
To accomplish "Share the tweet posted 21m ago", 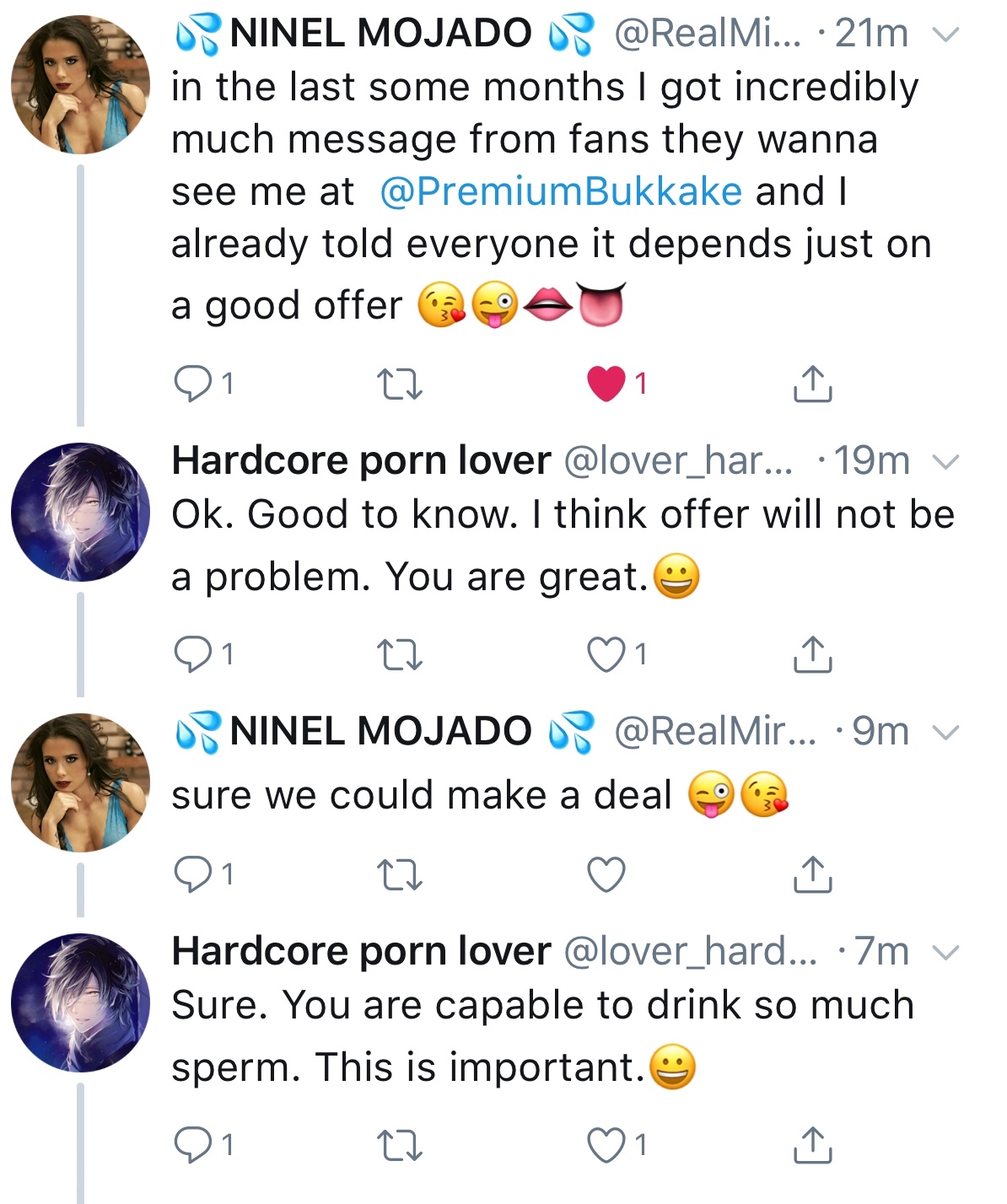I will tap(812, 384).
